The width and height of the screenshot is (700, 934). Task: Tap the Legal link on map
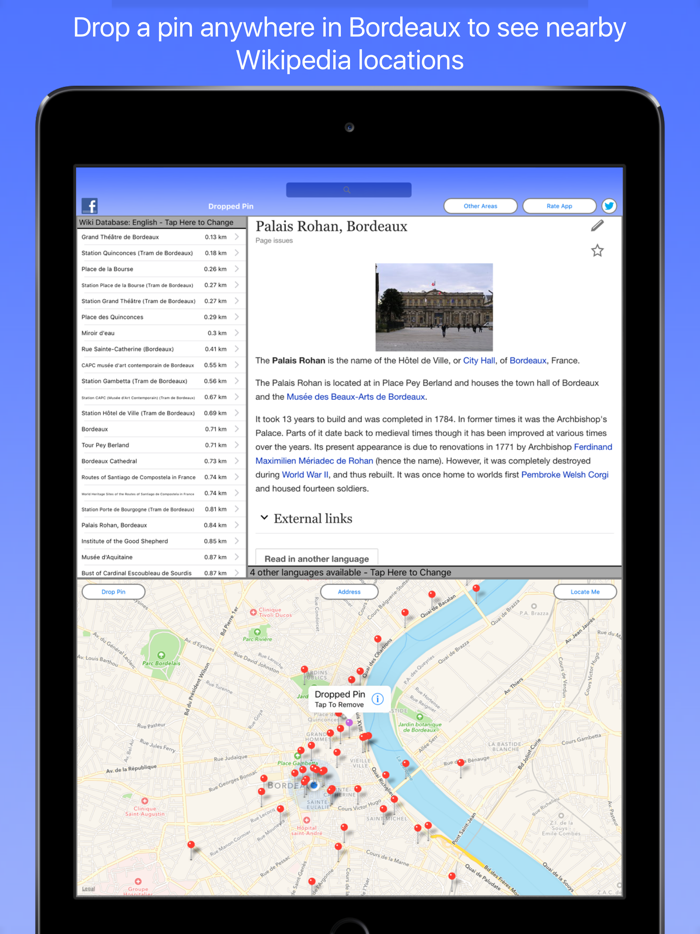pyautogui.click(x=88, y=889)
